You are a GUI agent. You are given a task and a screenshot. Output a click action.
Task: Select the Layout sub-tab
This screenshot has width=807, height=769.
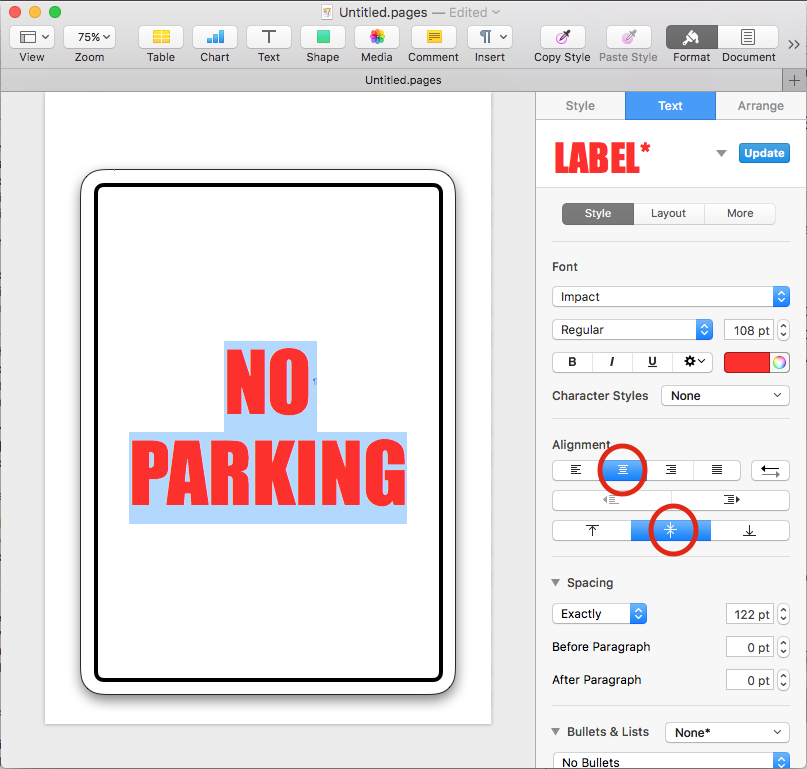point(668,213)
